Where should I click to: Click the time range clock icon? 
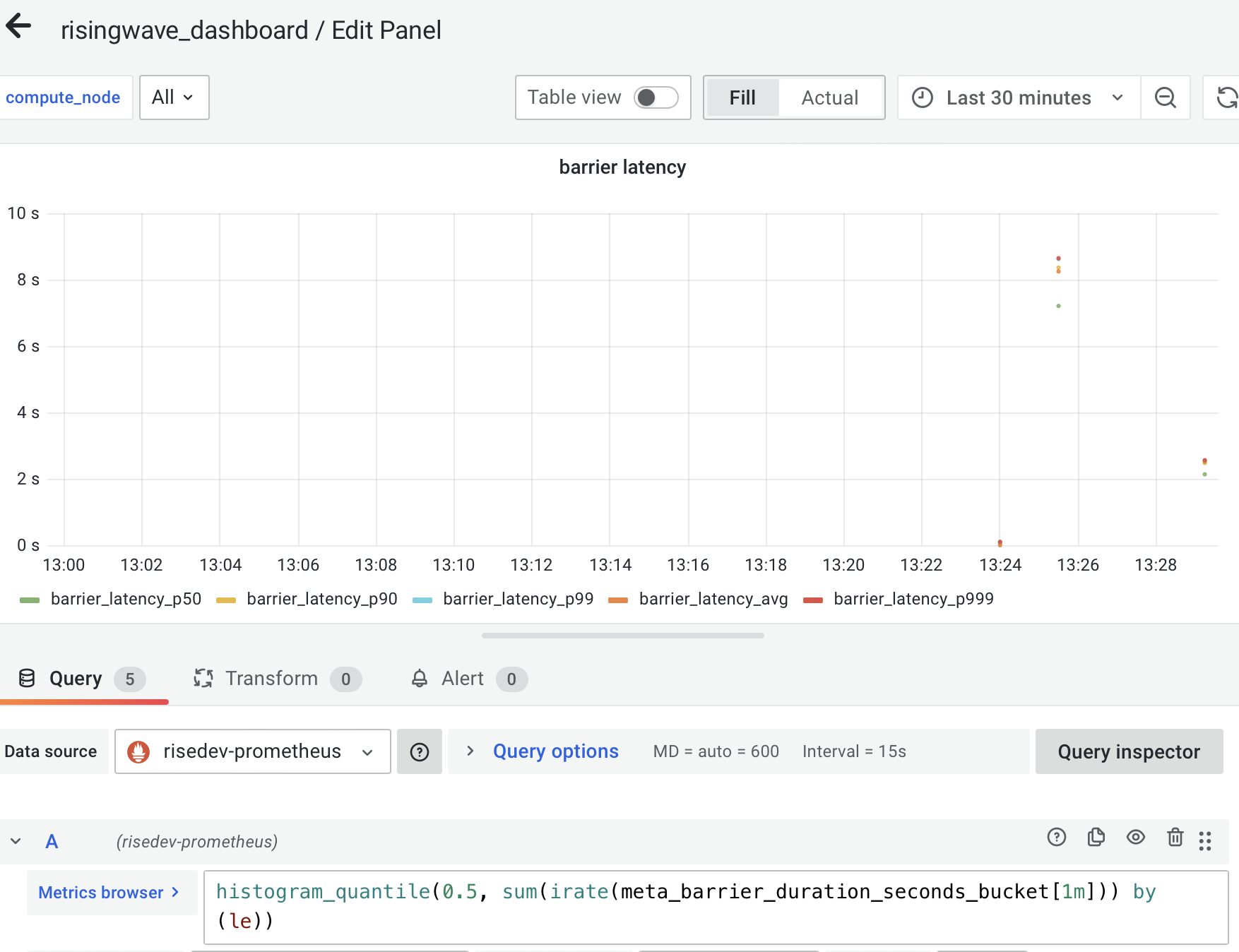point(923,97)
